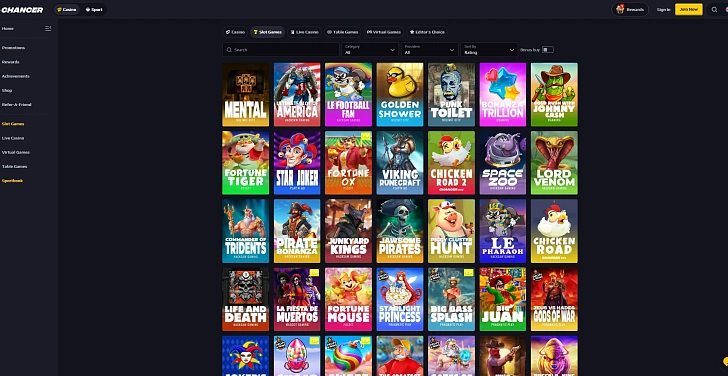This screenshot has height=376, width=728.
Task: Open Virtual Games in the sidebar
Action: 15,152
